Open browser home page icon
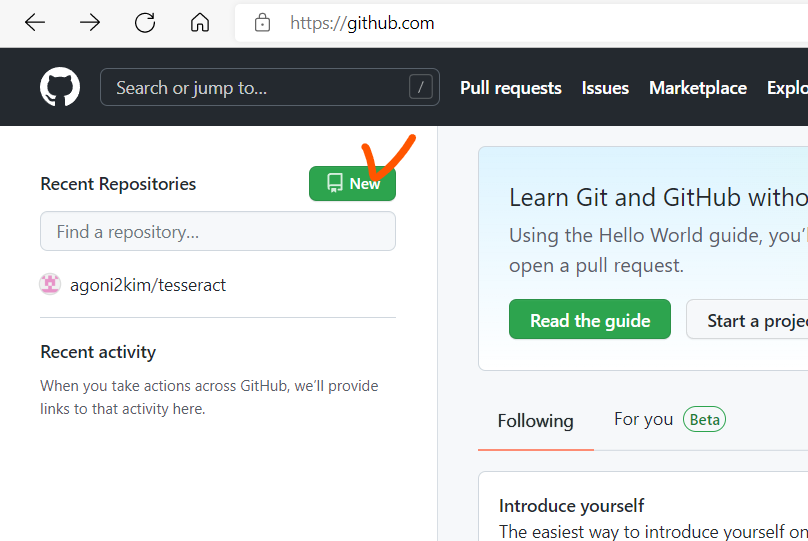This screenshot has height=541, width=808. point(200,23)
